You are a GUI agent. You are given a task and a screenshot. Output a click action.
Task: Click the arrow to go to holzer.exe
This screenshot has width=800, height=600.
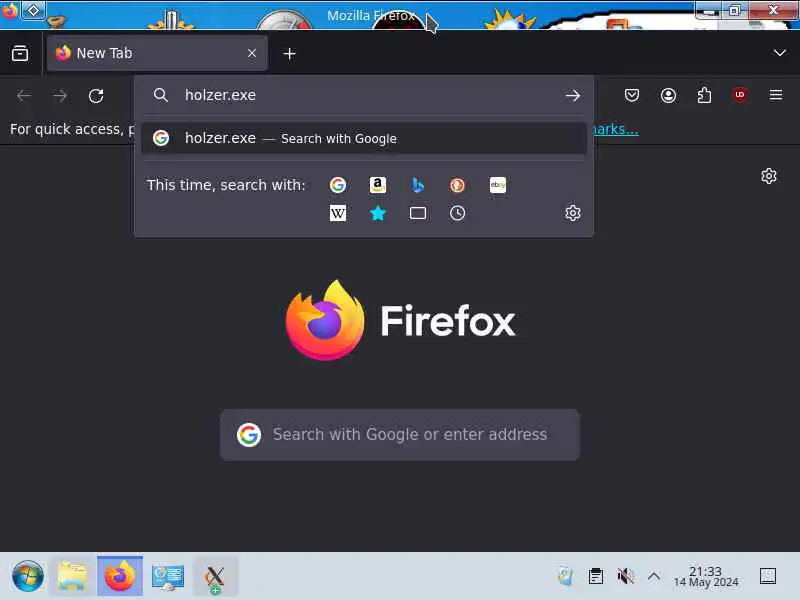tap(572, 95)
